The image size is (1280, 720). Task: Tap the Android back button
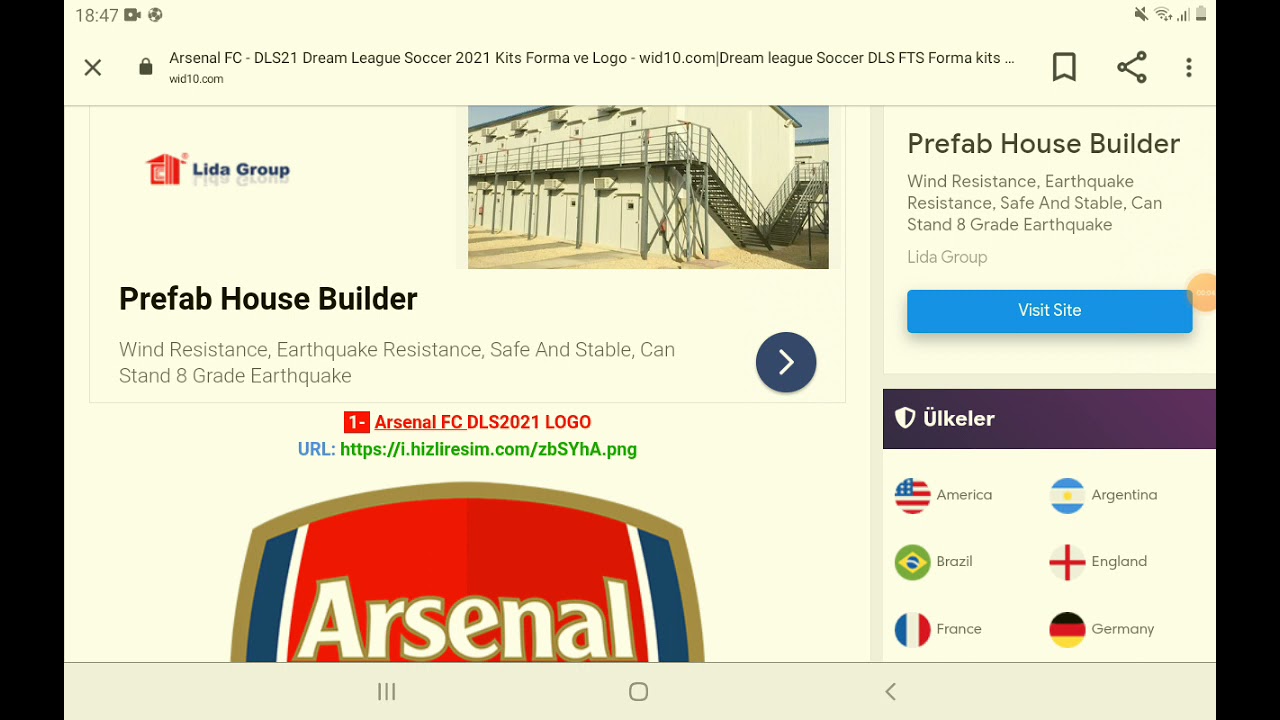coord(891,692)
